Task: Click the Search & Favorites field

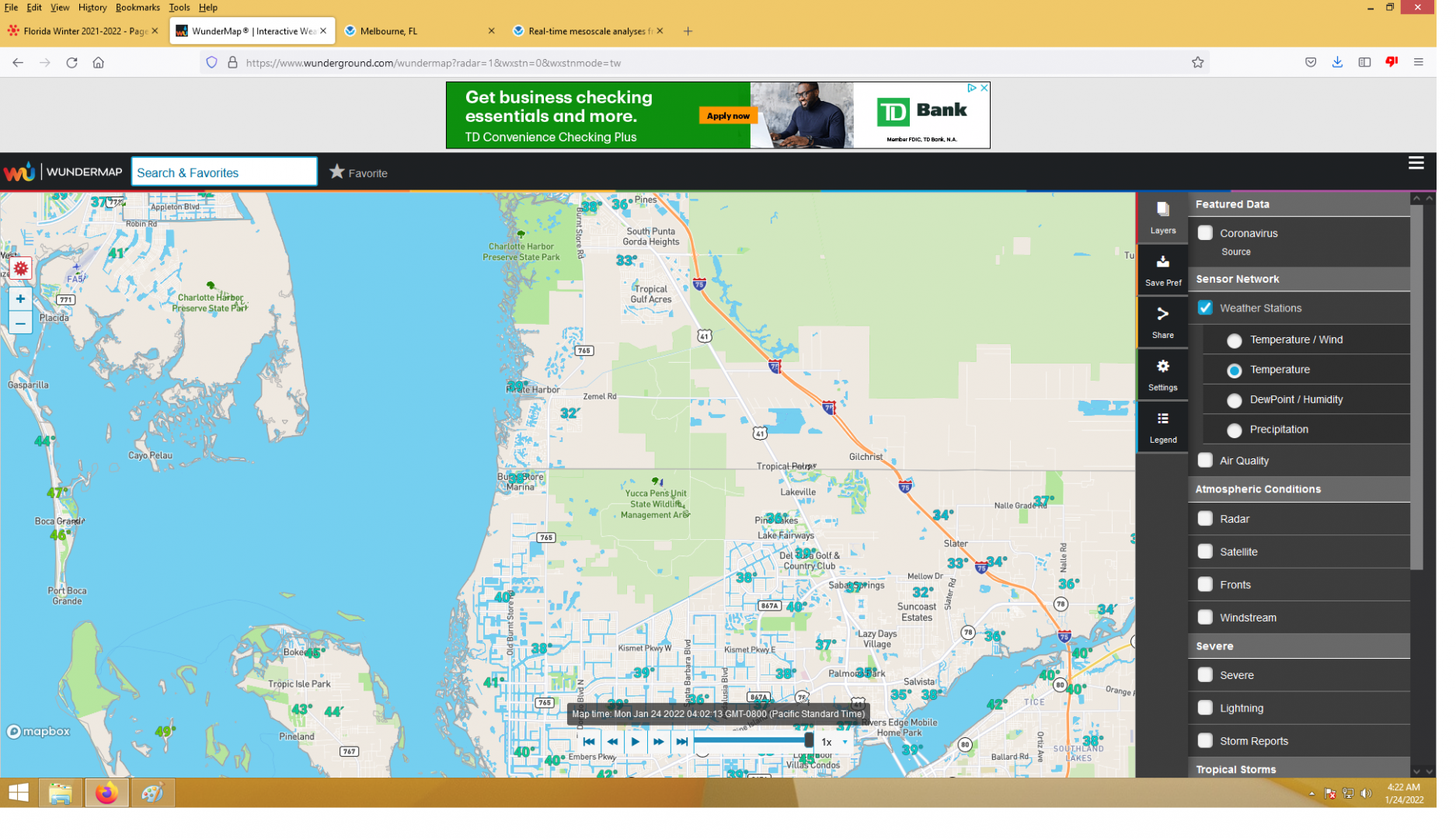Action: point(227,175)
